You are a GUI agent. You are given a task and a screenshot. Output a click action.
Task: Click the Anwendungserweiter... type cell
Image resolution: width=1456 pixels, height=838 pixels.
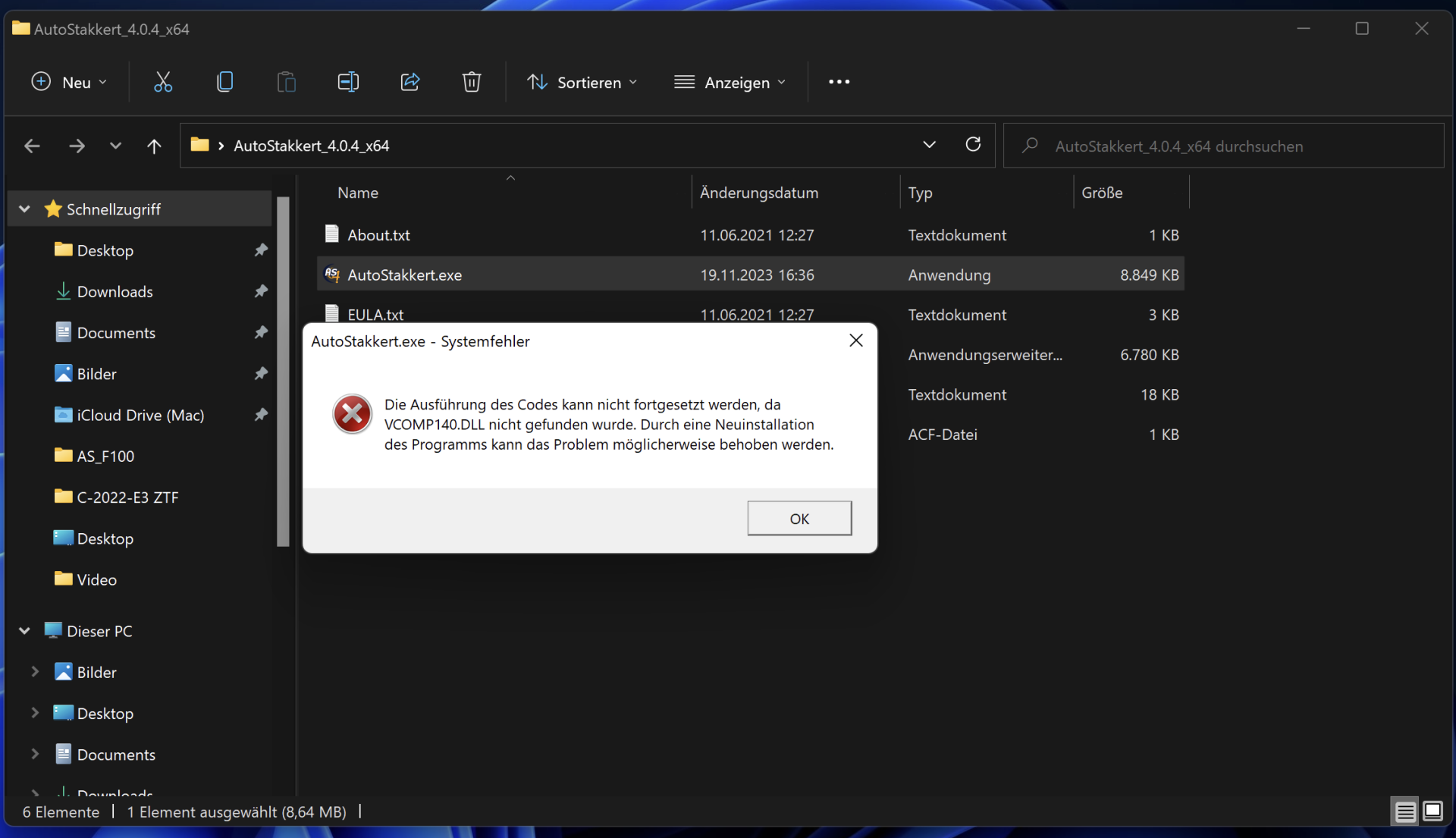[x=985, y=355]
